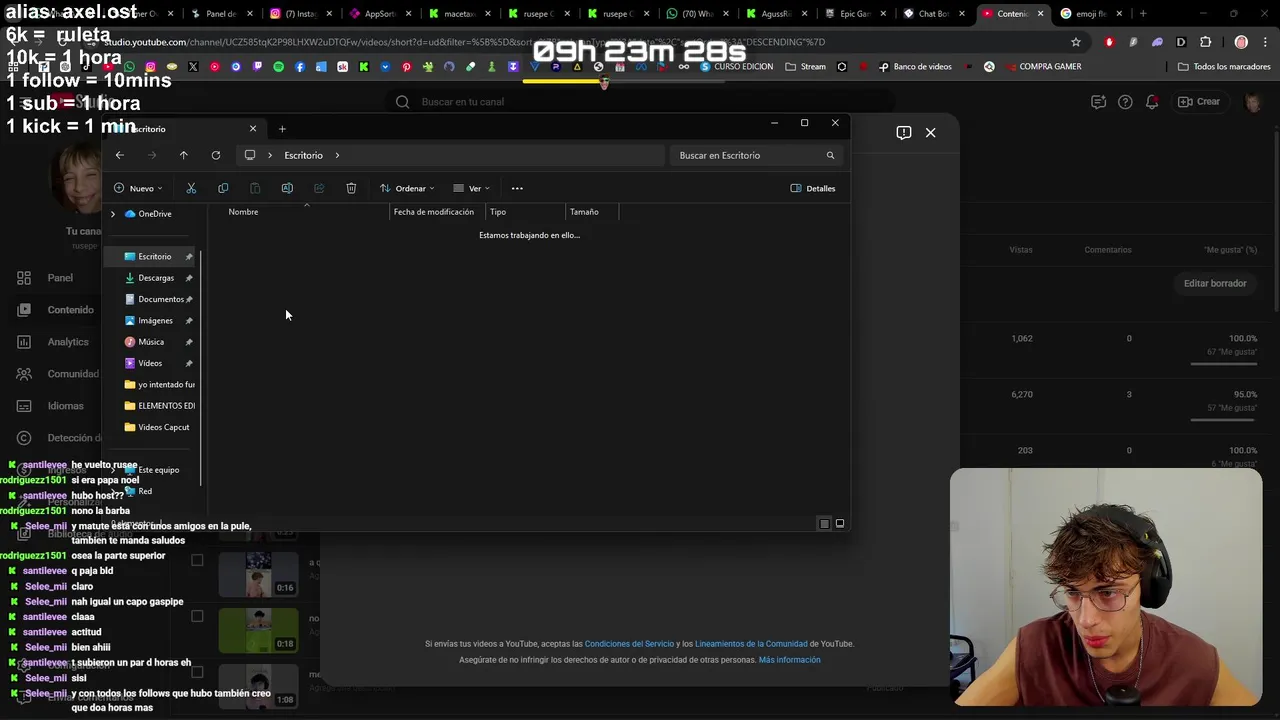Bookmark this page with the star icon
Viewport: 1280px width, 720px height.
tap(1076, 42)
